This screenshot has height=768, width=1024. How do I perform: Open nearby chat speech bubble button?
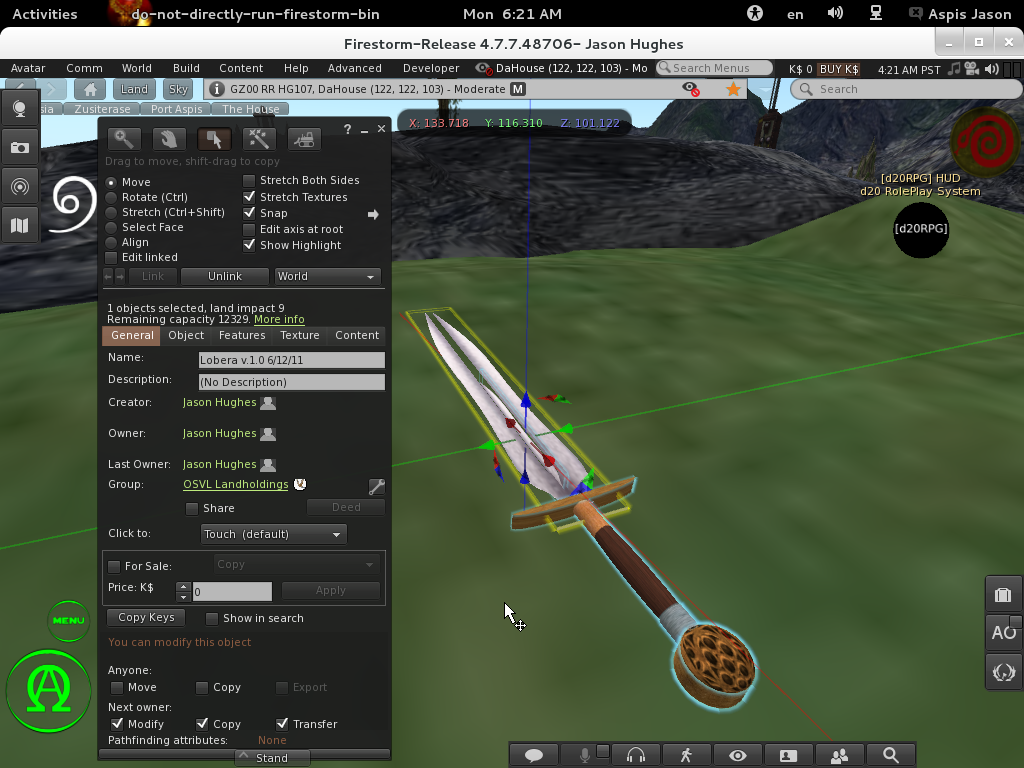pyautogui.click(x=534, y=755)
